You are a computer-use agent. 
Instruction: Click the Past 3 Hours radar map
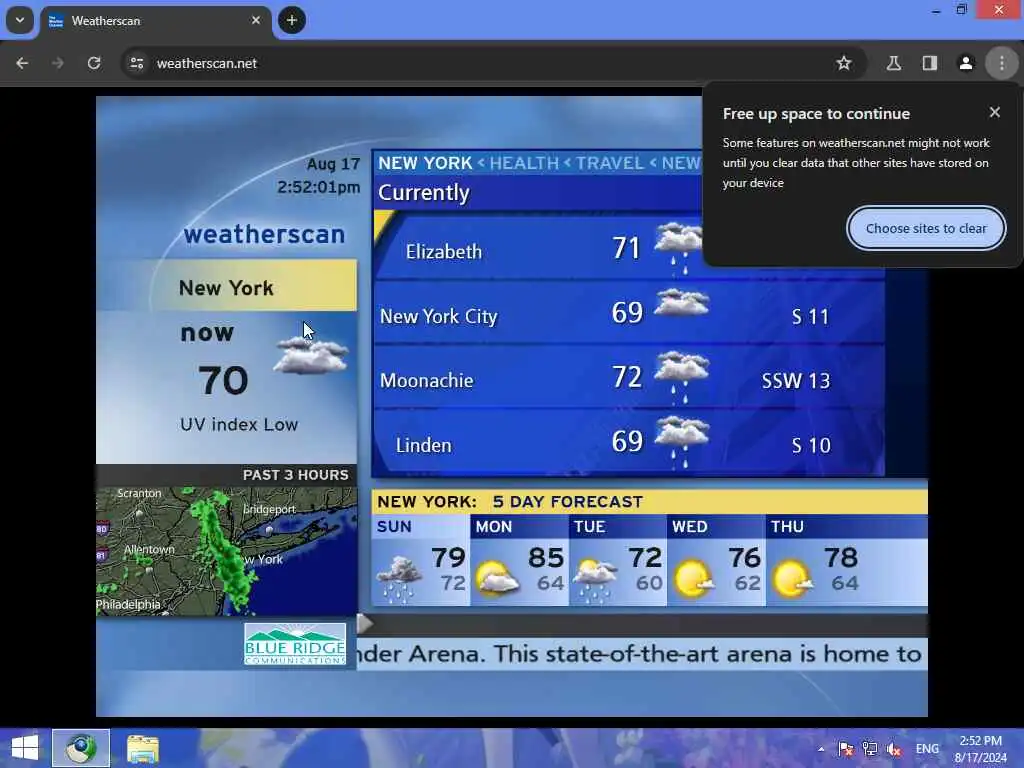click(227, 551)
